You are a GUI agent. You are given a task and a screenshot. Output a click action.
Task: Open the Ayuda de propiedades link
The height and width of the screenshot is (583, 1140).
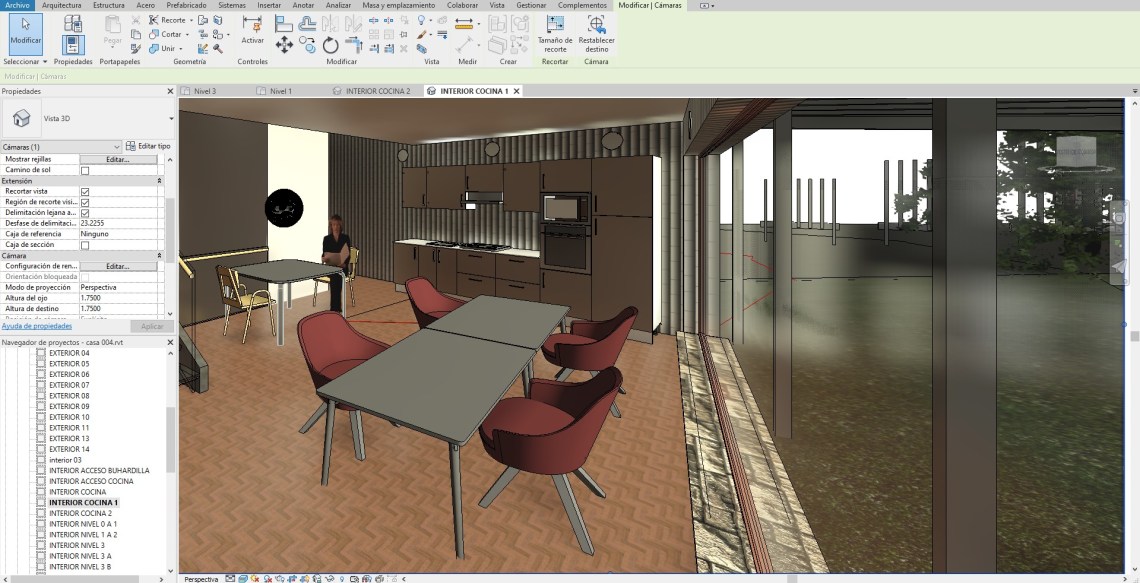click(x=37, y=326)
